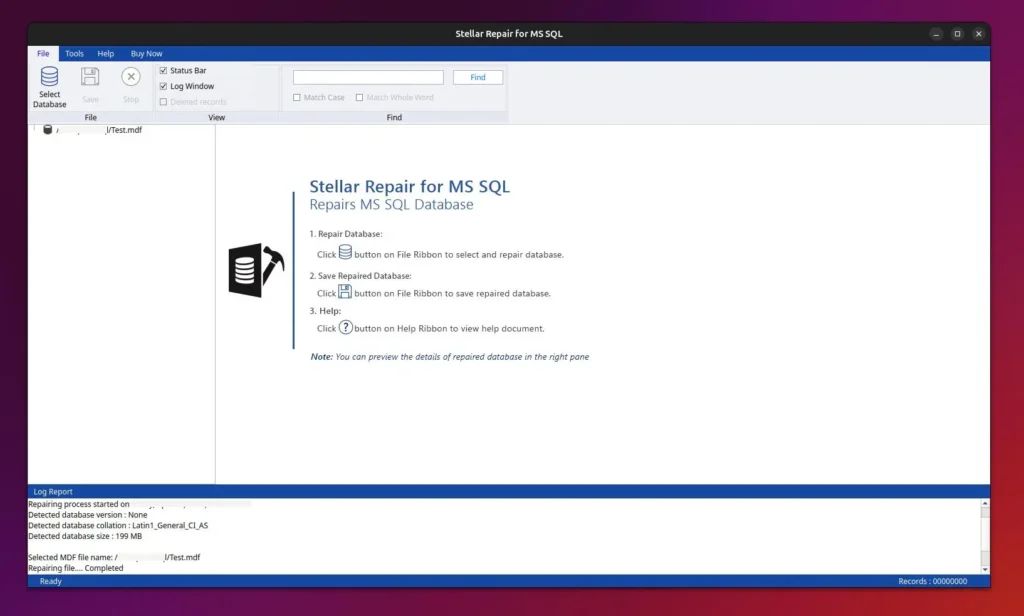Viewport: 1024px width, 616px height.
Task: Open the Buy Now tab
Action: 146,54
